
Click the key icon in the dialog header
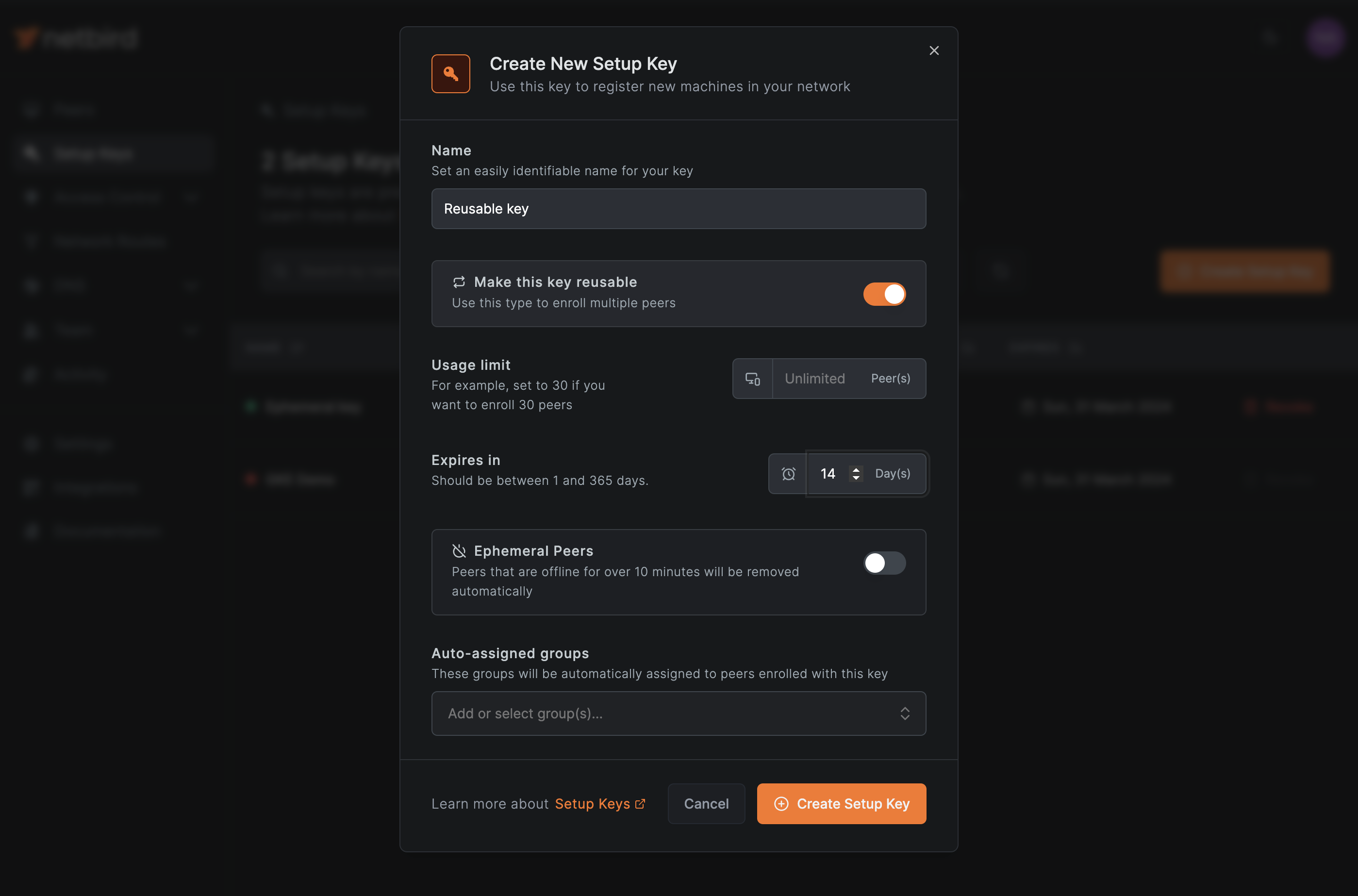[450, 73]
